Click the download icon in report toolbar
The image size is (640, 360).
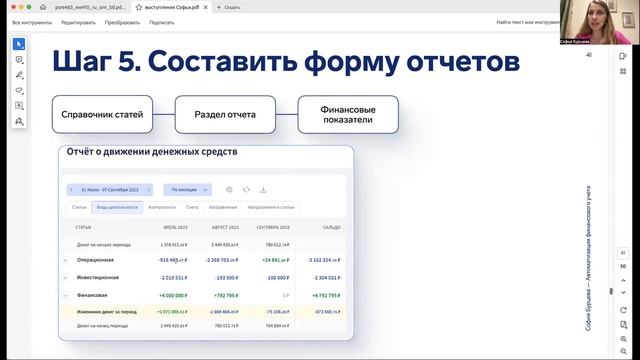(x=263, y=189)
